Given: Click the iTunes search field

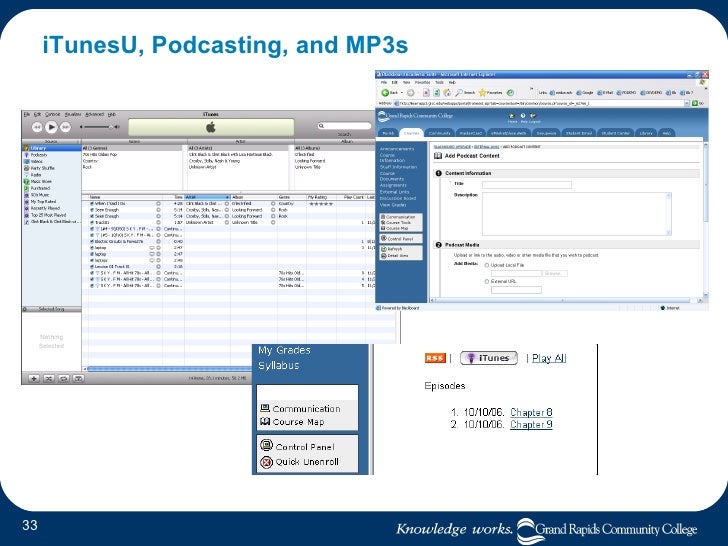Looking at the screenshot, I should click(346, 126).
